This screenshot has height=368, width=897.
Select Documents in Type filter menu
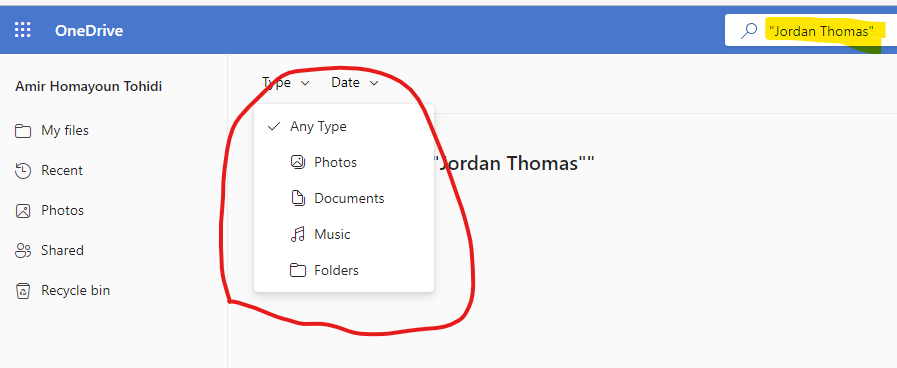pos(344,199)
